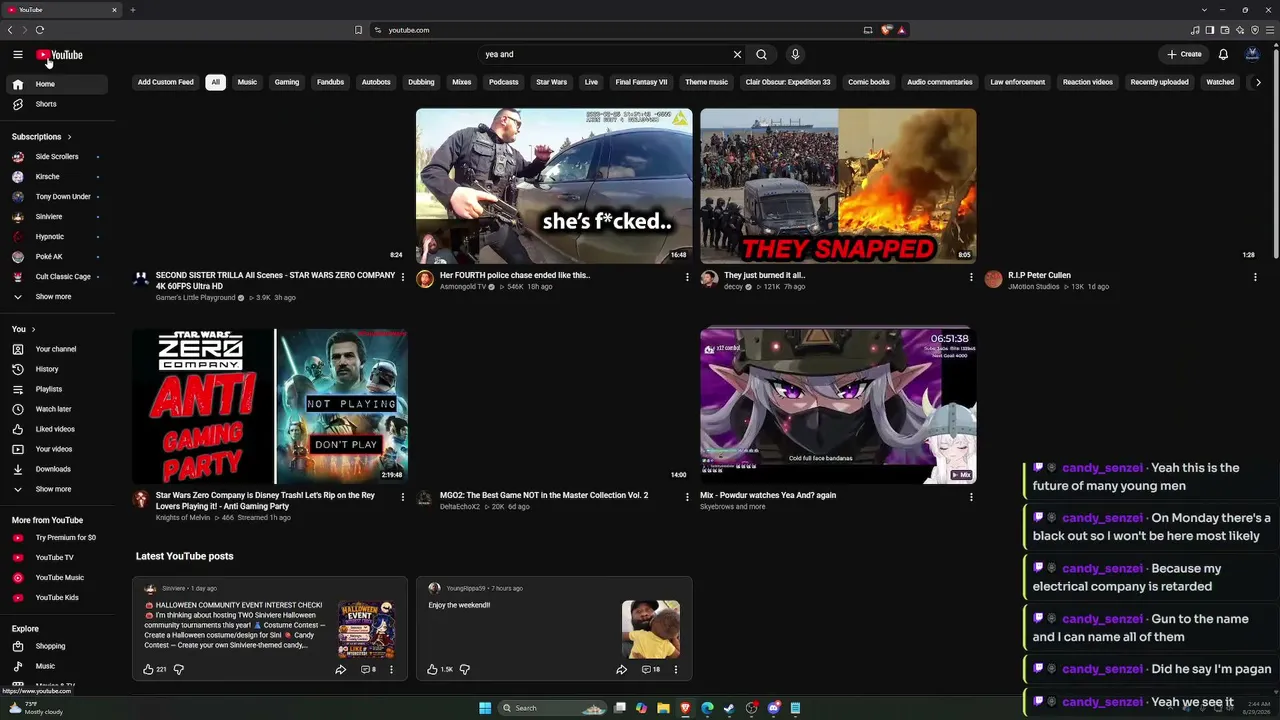This screenshot has height=720, width=1280.
Task: Open the Create menu
Action: click(1185, 55)
